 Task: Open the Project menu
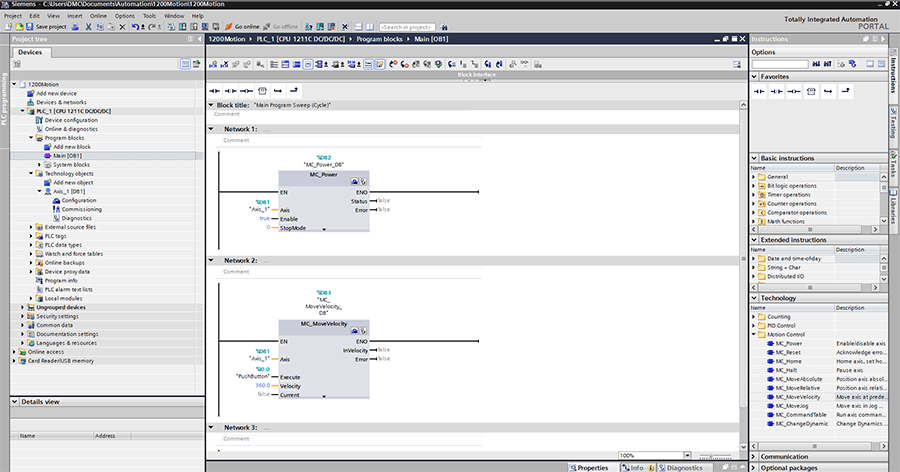coord(13,16)
